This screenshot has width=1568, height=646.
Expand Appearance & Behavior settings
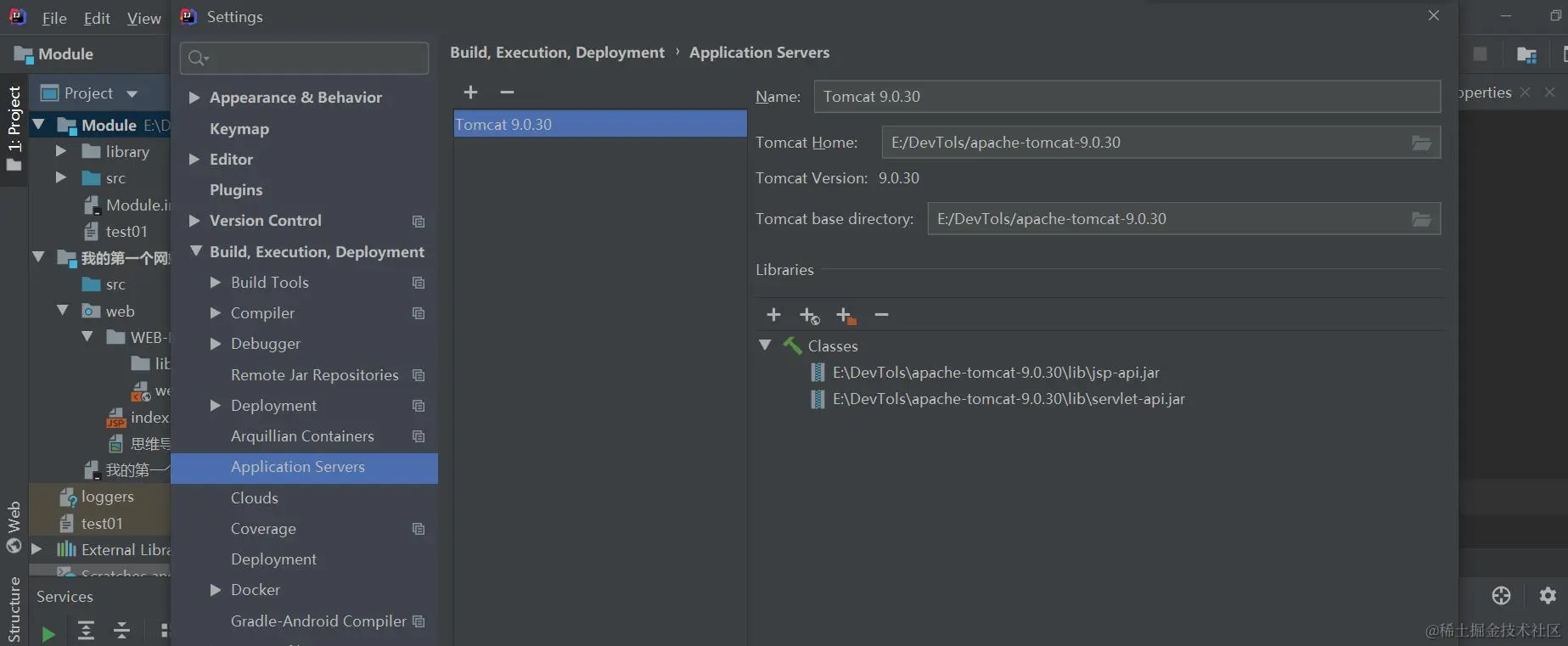[x=194, y=98]
